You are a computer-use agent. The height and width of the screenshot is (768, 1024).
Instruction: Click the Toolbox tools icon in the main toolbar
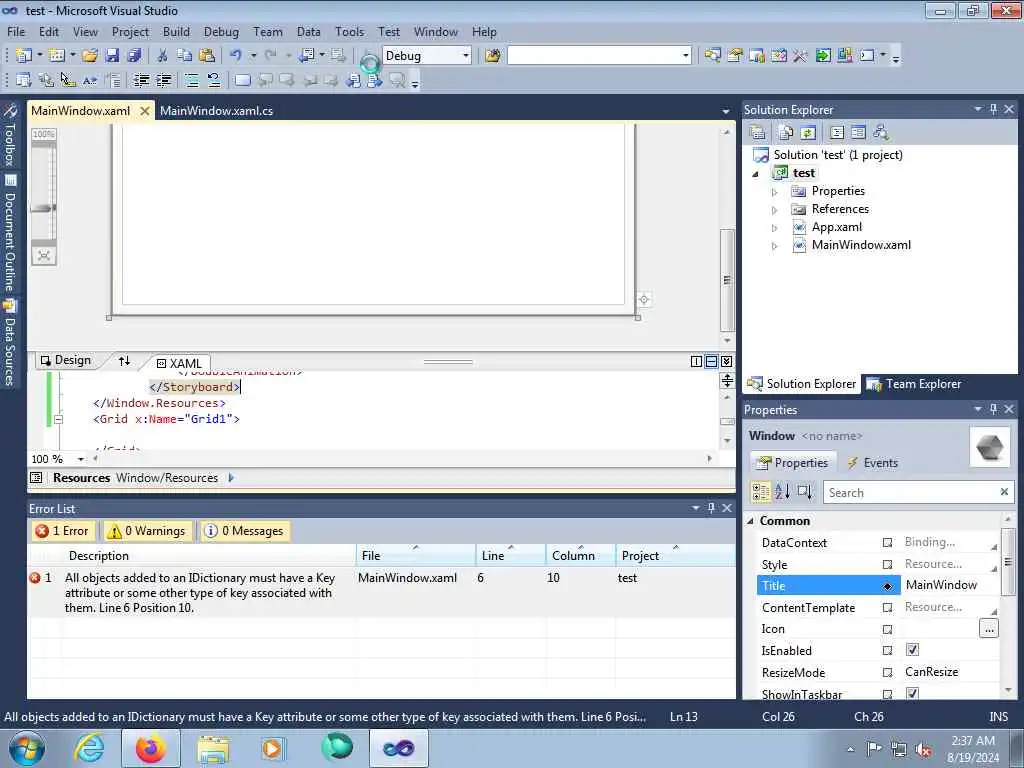click(801, 56)
